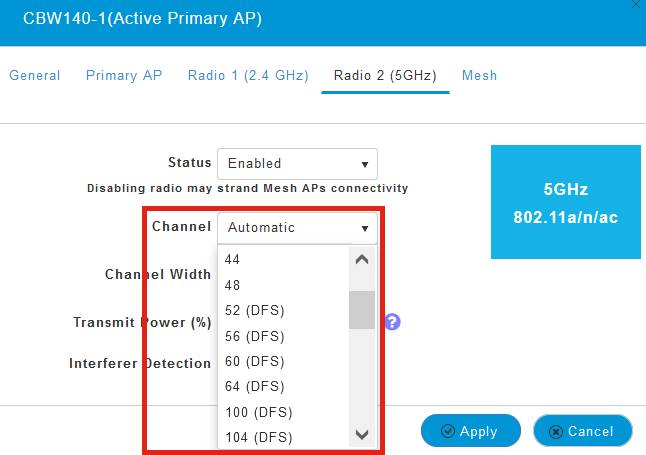Click the channel list scrollbar thumb
Image resolution: width=646 pixels, height=455 pixels.
[x=362, y=309]
